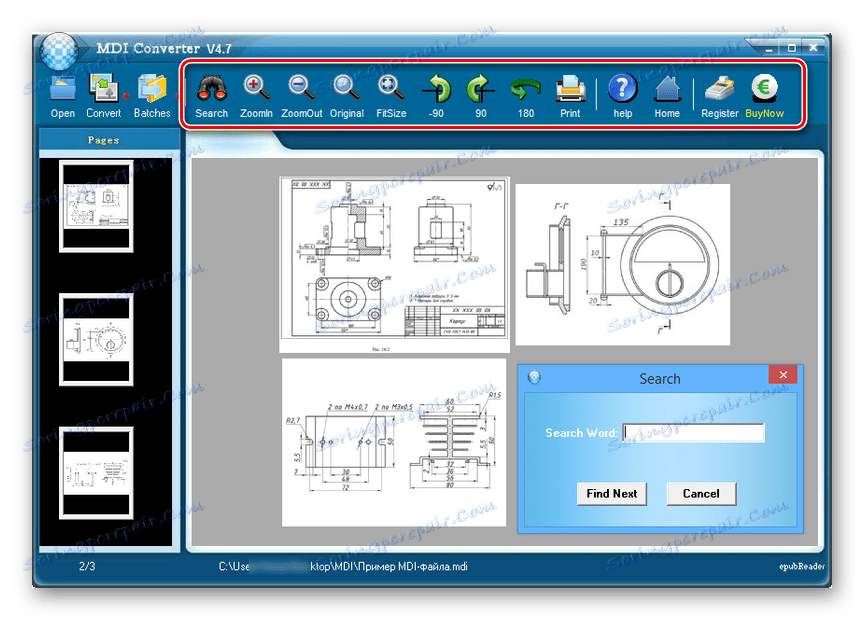Go to Home page icon
The height and width of the screenshot is (620, 864).
pyautogui.click(x=667, y=96)
